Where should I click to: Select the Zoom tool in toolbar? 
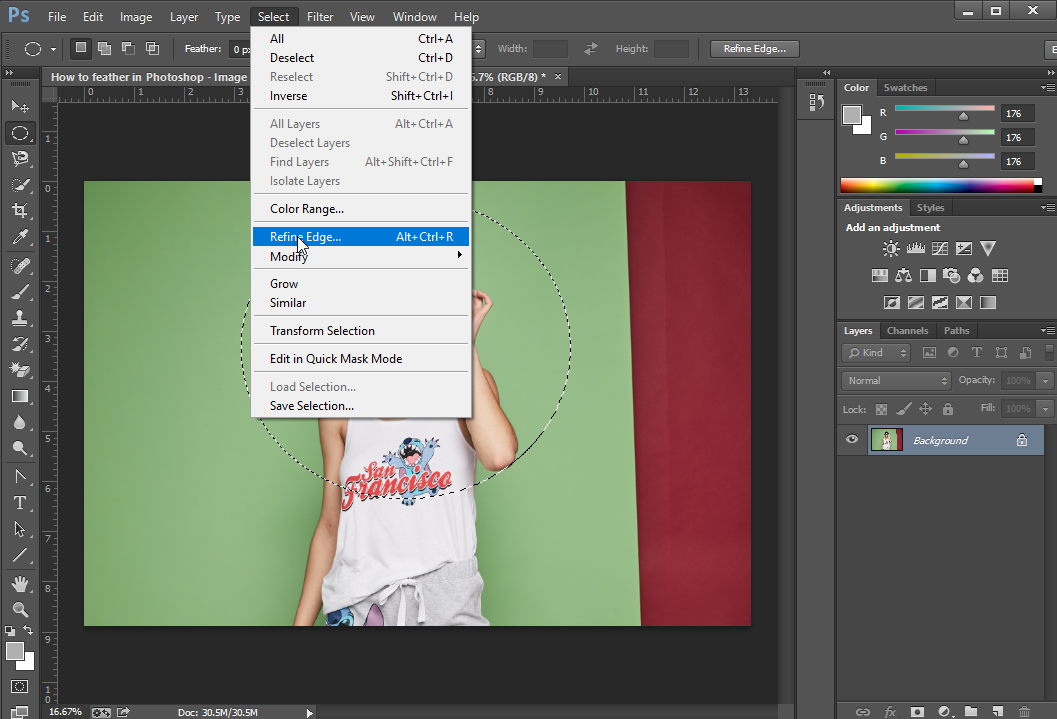pos(19,609)
